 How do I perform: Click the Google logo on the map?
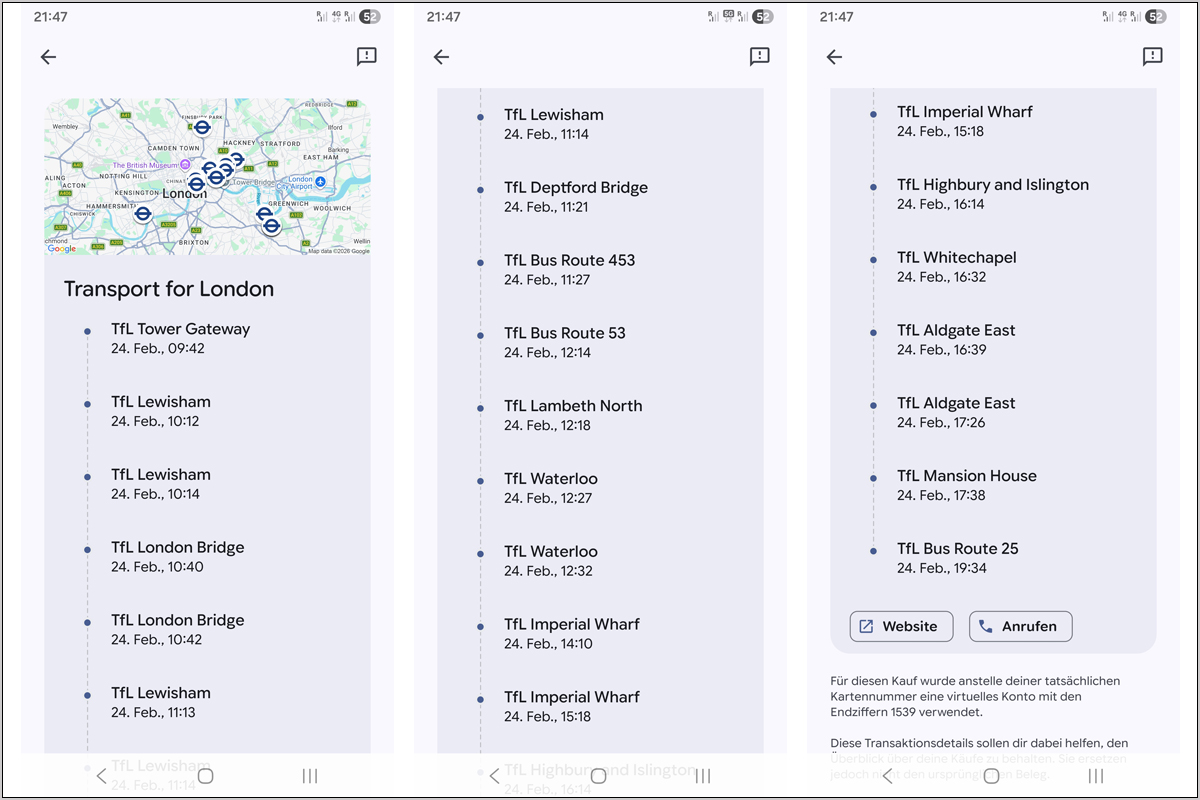click(x=61, y=249)
